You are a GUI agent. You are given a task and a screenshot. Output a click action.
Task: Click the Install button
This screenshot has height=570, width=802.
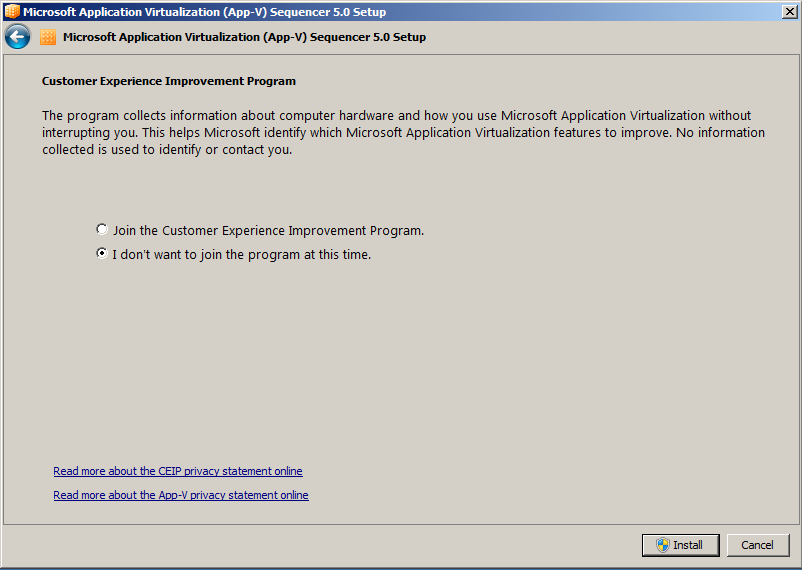point(681,545)
